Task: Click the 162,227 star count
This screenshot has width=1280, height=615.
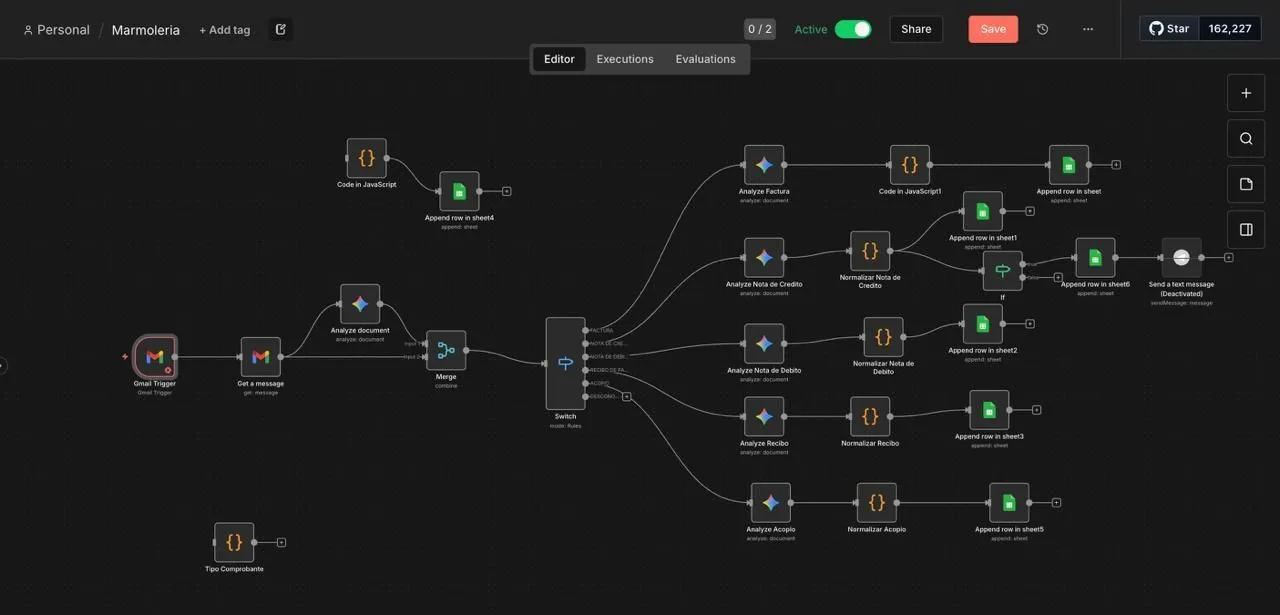Action: (1230, 28)
